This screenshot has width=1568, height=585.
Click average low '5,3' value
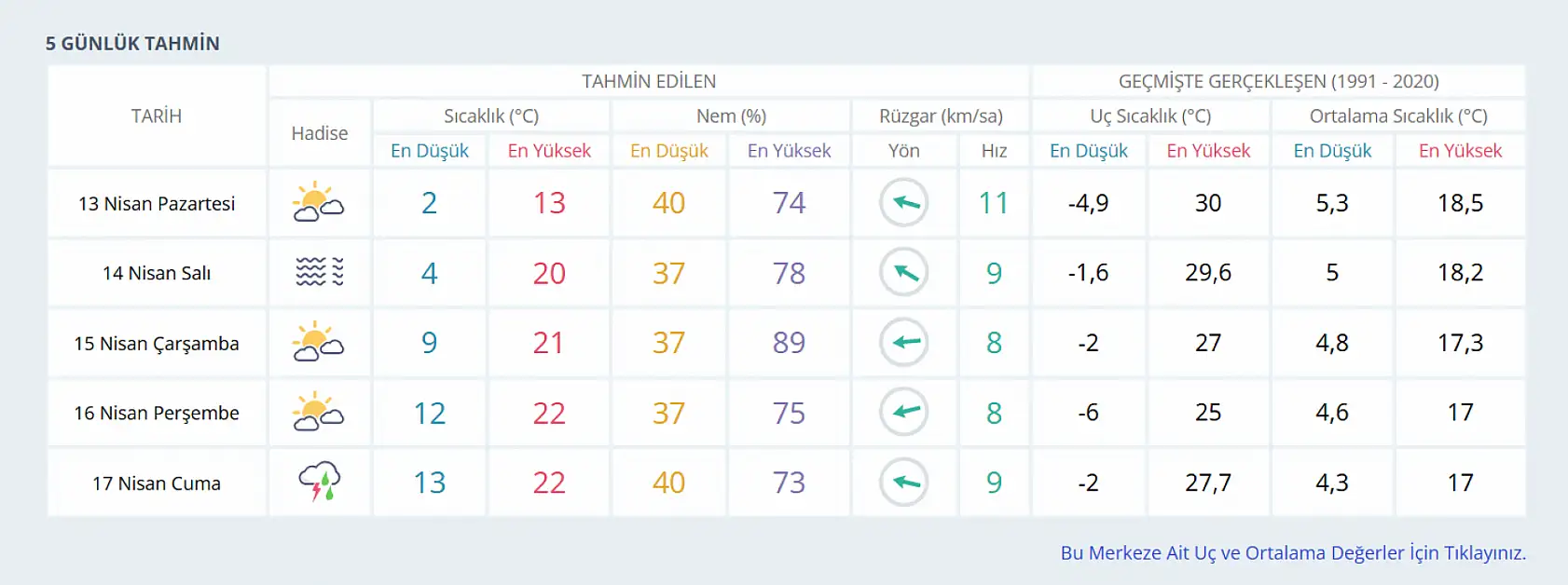click(x=1332, y=202)
